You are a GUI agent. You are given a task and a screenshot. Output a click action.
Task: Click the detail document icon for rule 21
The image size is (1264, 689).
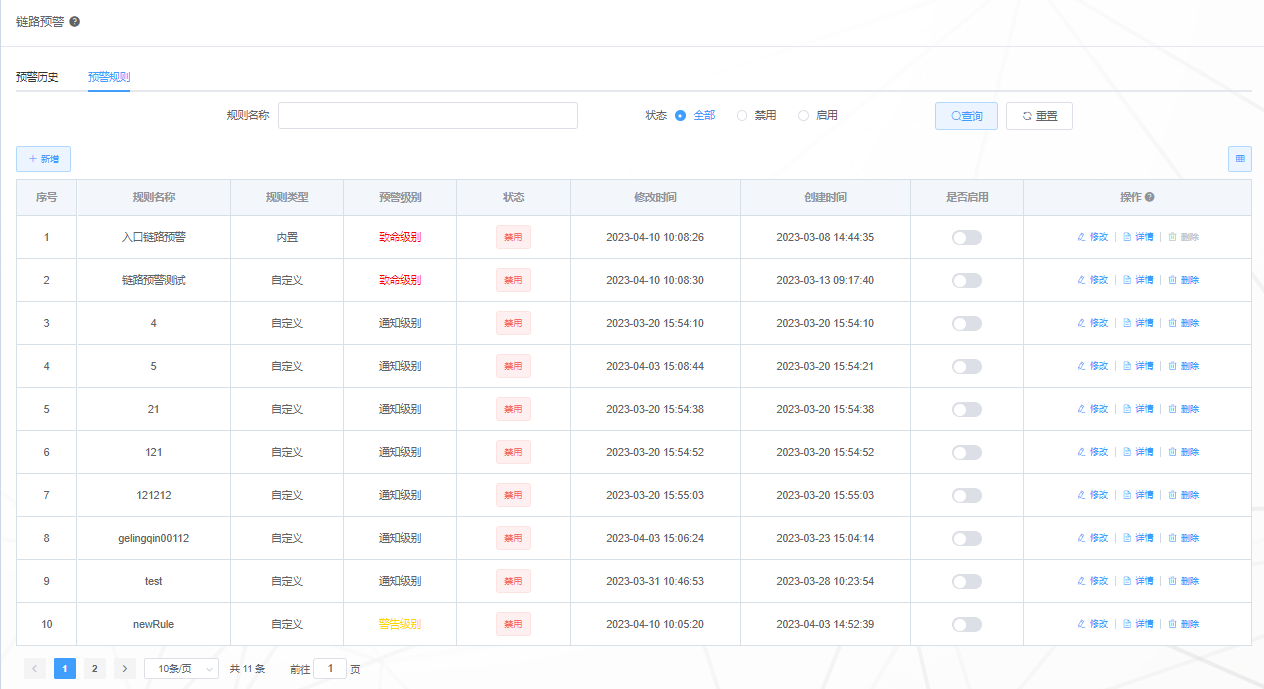(1127, 409)
